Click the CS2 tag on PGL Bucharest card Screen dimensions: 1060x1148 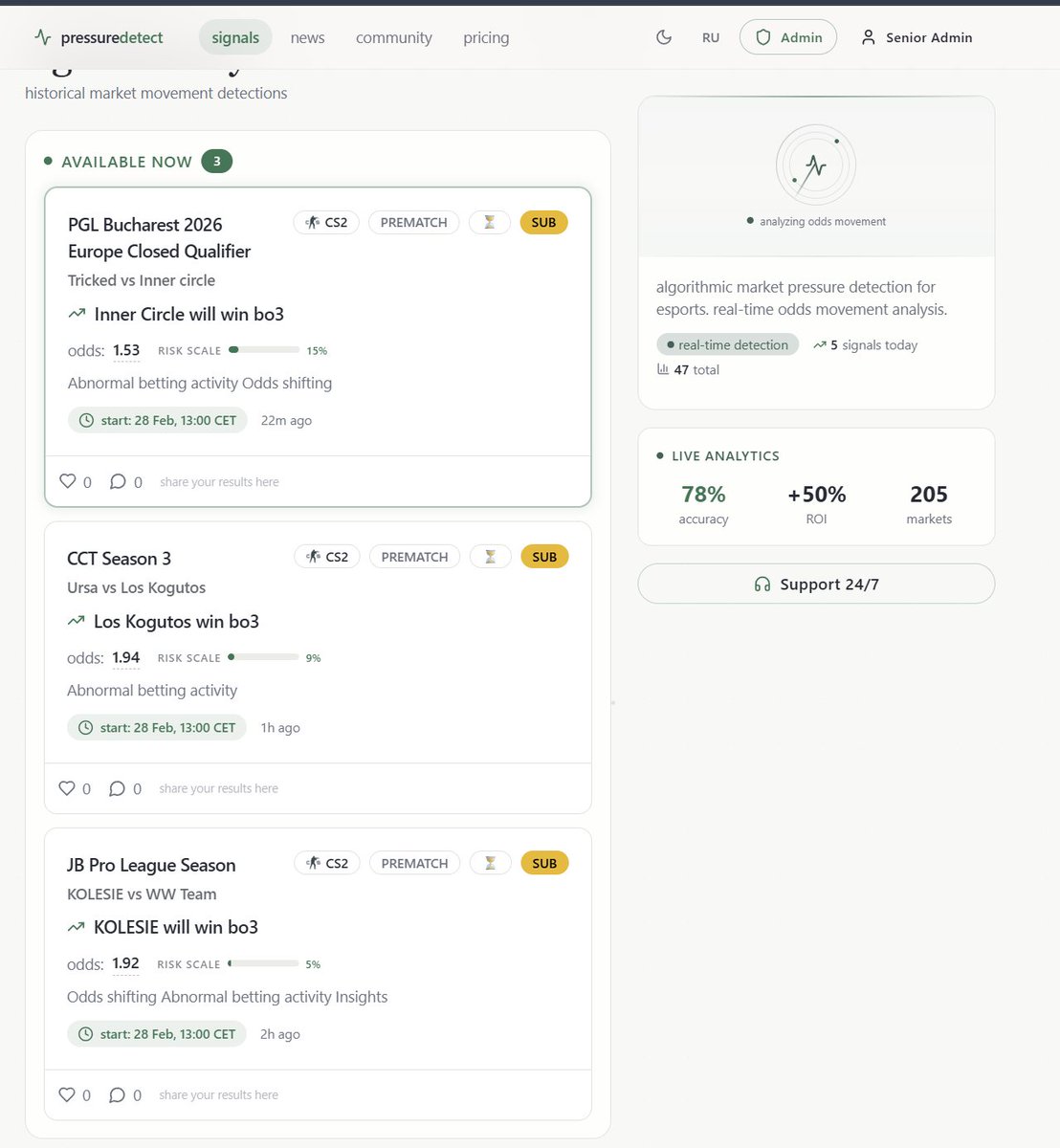pyautogui.click(x=326, y=222)
